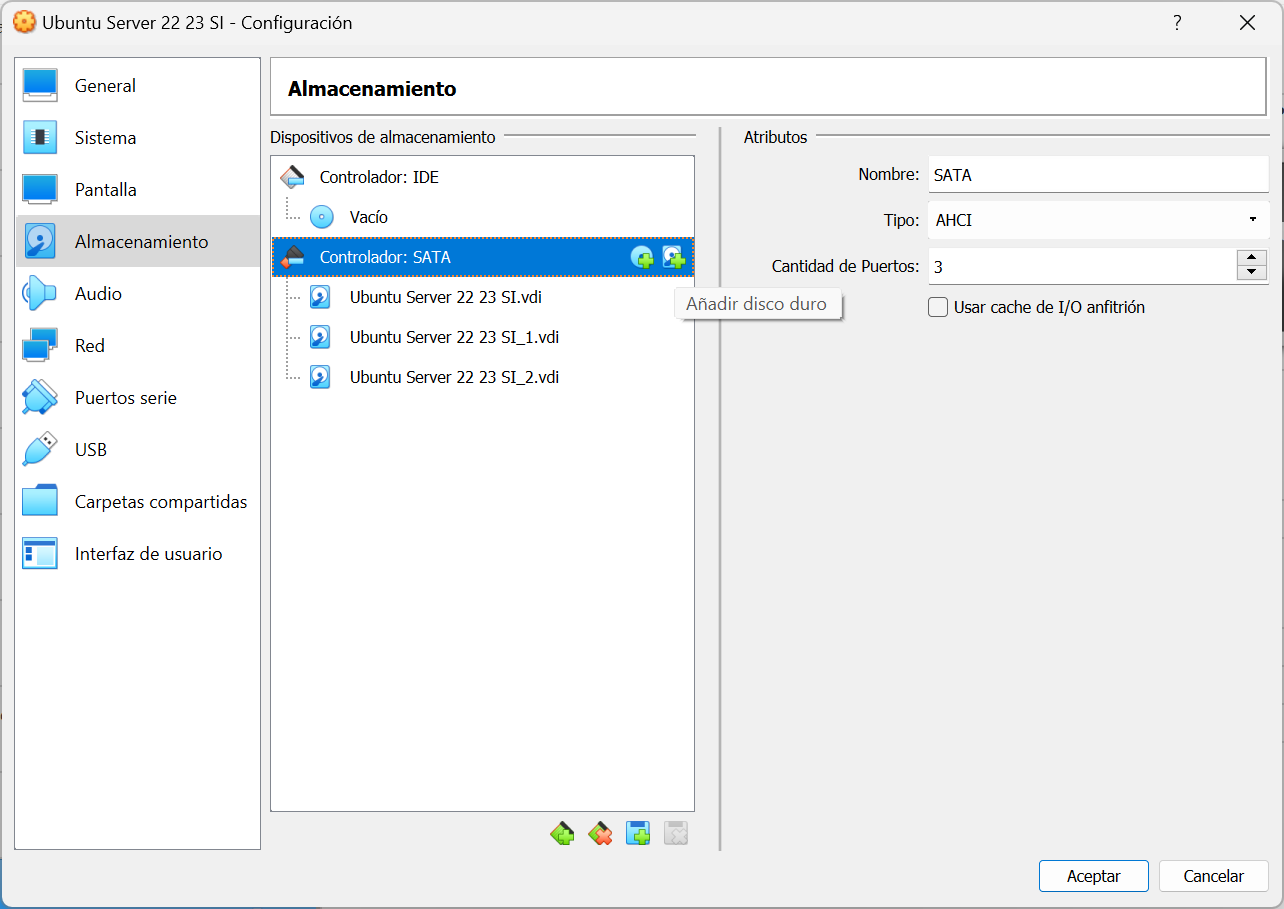Decrease Cantidad de Puertos with down arrow
1284x909 pixels.
coord(1252,275)
